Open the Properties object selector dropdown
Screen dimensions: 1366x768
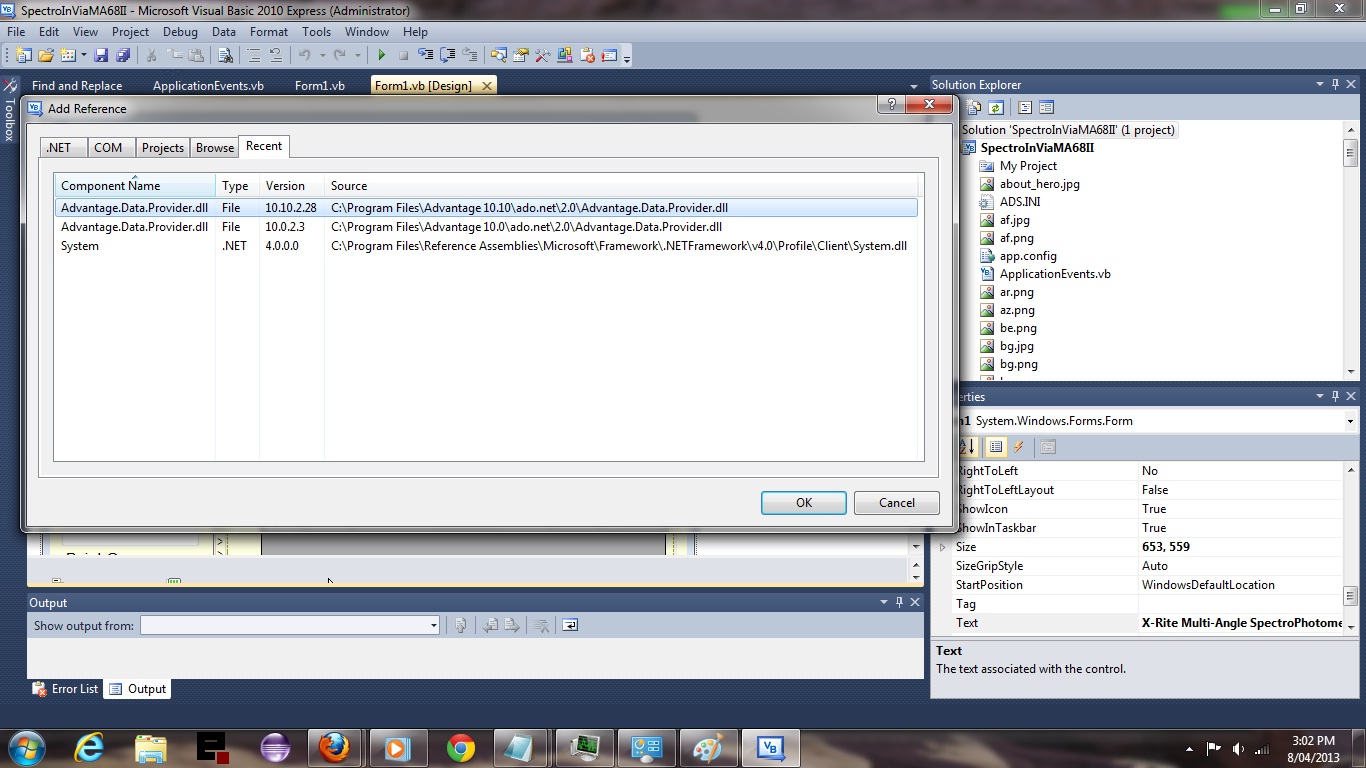tap(1351, 421)
